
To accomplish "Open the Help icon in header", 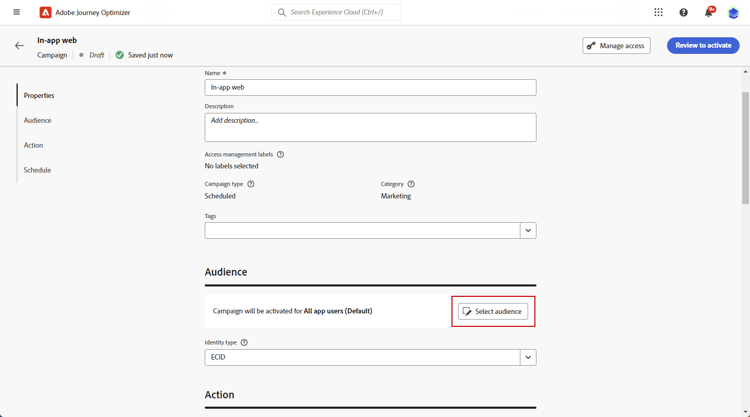I will (684, 13).
